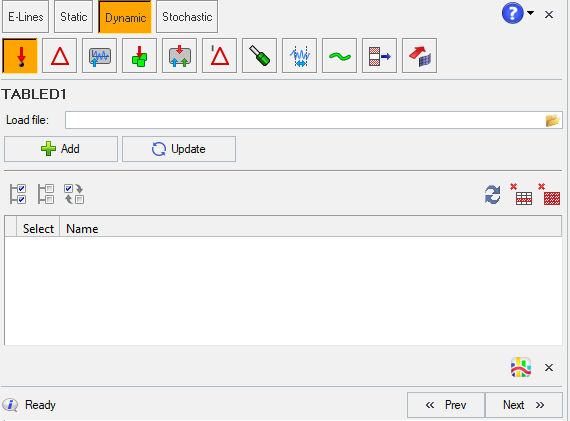Expand the help dropdown arrow
The height and width of the screenshot is (421, 570).
coord(530,13)
